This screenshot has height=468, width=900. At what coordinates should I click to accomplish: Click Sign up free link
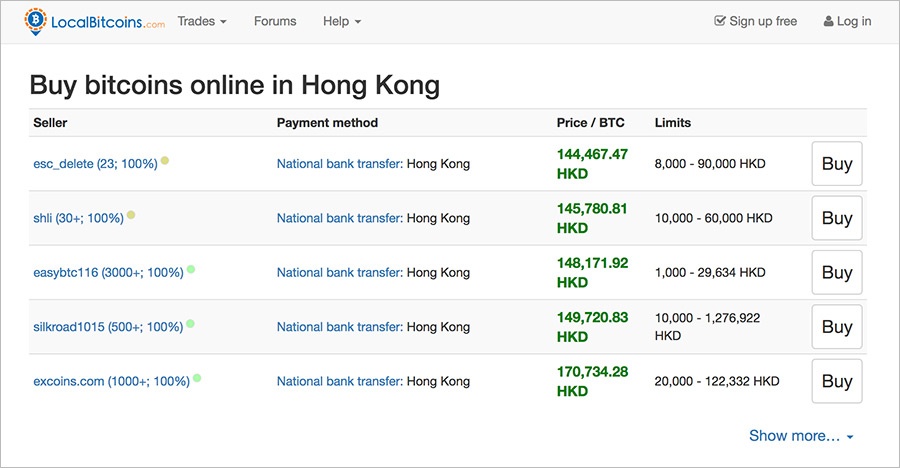coord(755,21)
